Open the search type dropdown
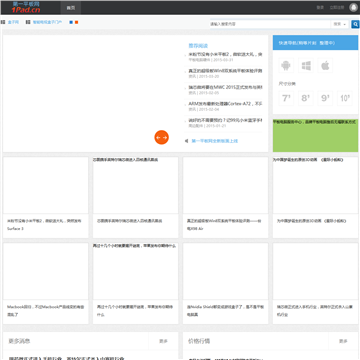This screenshot has width=360, height=360. coord(340,24)
